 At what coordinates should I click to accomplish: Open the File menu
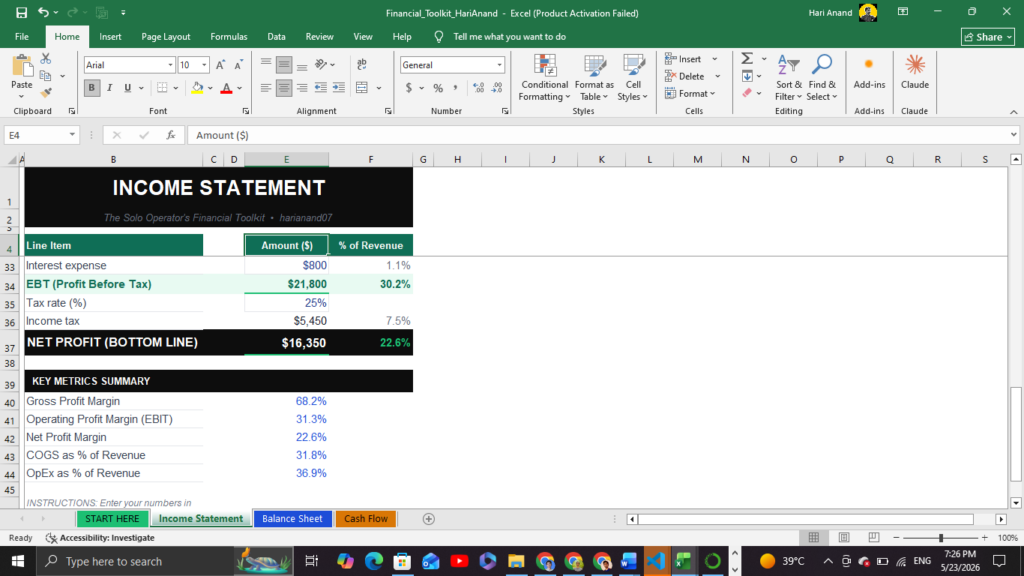pyautogui.click(x=22, y=37)
